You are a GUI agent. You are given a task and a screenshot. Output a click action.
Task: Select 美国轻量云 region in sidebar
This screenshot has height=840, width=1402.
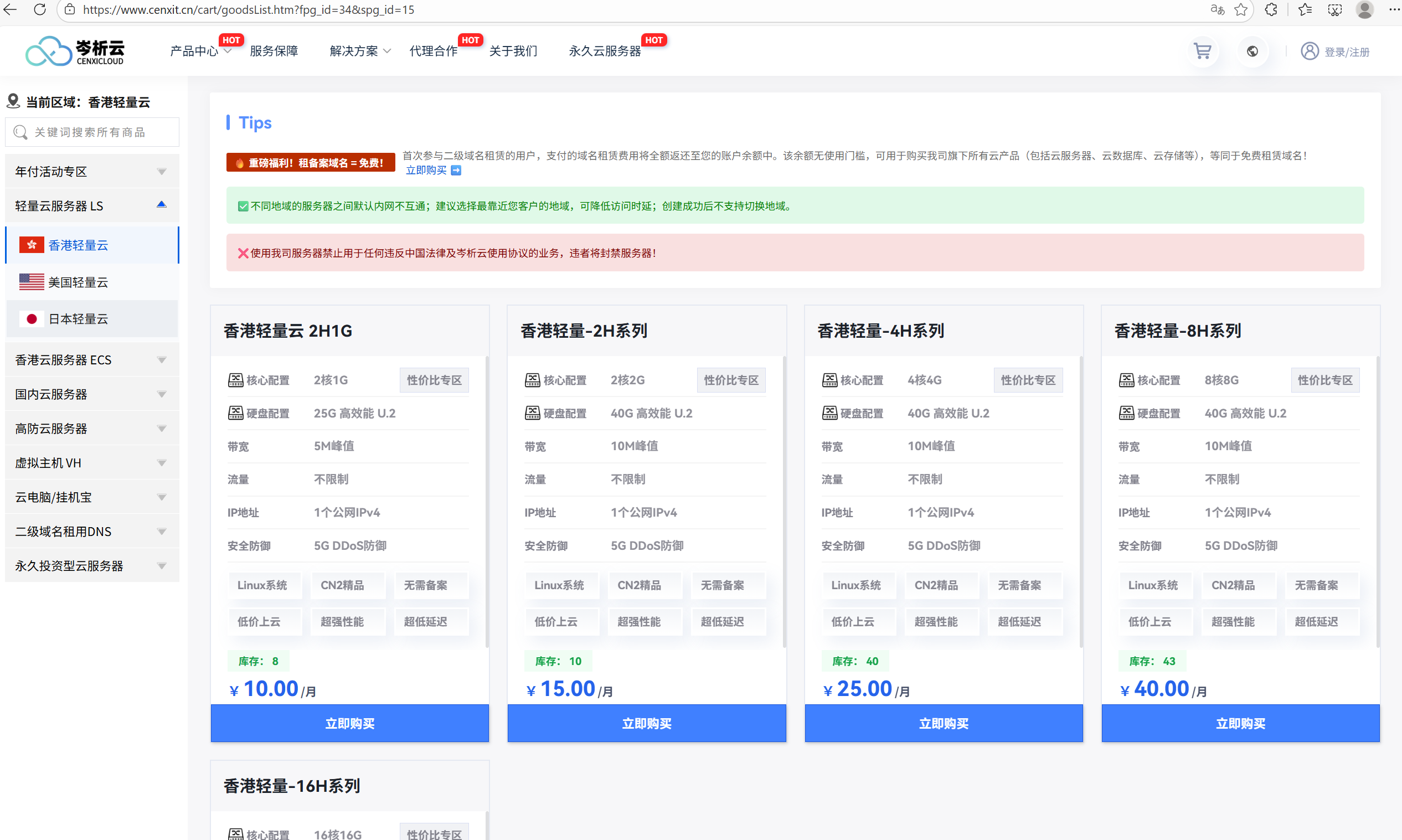point(78,282)
